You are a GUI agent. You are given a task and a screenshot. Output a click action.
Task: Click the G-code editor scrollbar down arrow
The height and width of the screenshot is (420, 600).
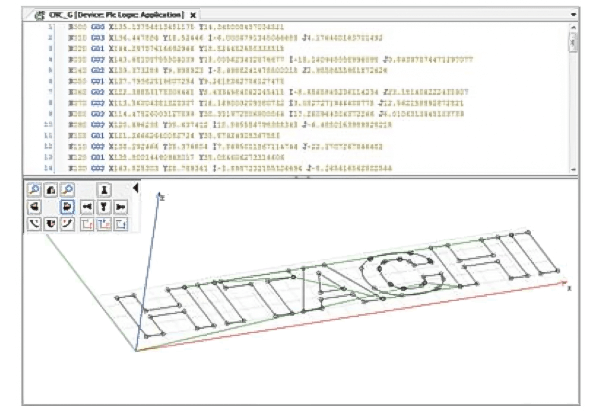tap(573, 169)
